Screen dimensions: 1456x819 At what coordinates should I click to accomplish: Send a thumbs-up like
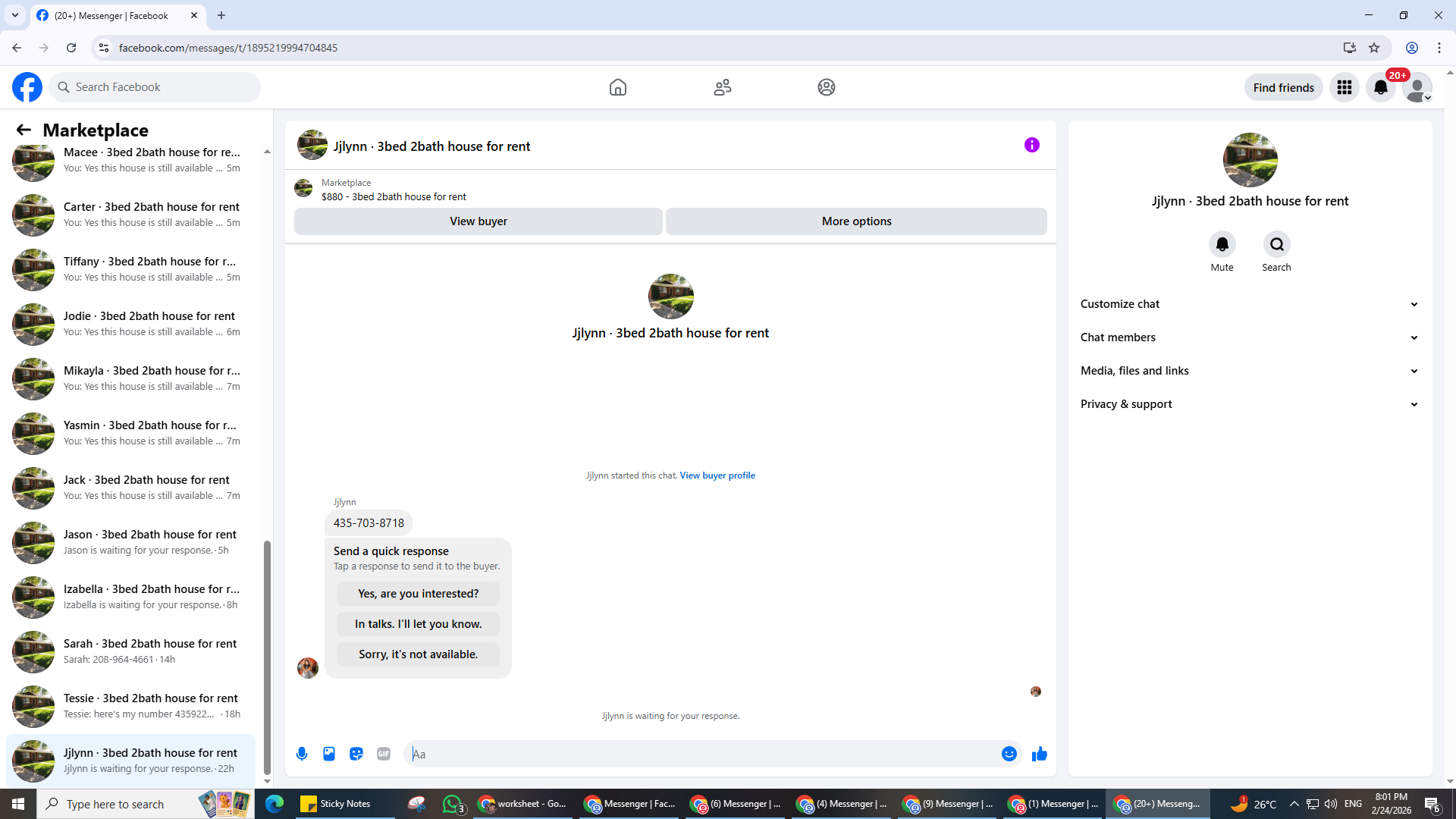point(1040,754)
